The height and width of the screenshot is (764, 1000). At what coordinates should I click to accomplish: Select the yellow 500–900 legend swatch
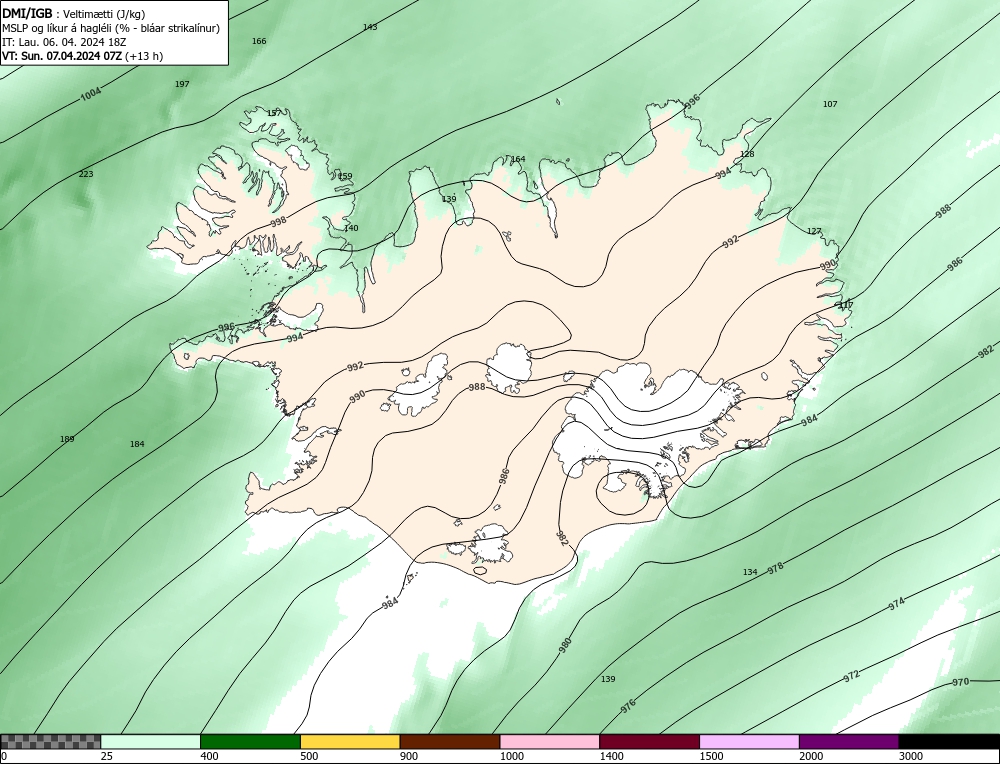pos(350,742)
